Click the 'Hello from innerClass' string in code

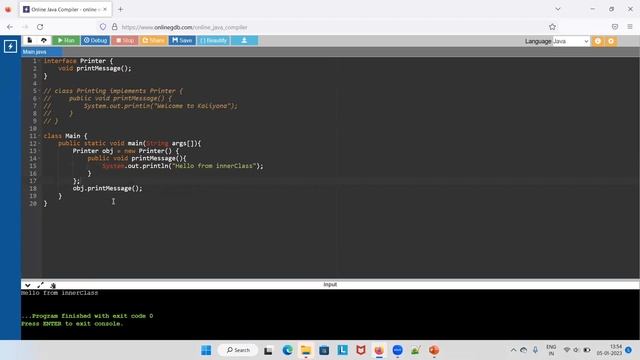[x=214, y=166]
